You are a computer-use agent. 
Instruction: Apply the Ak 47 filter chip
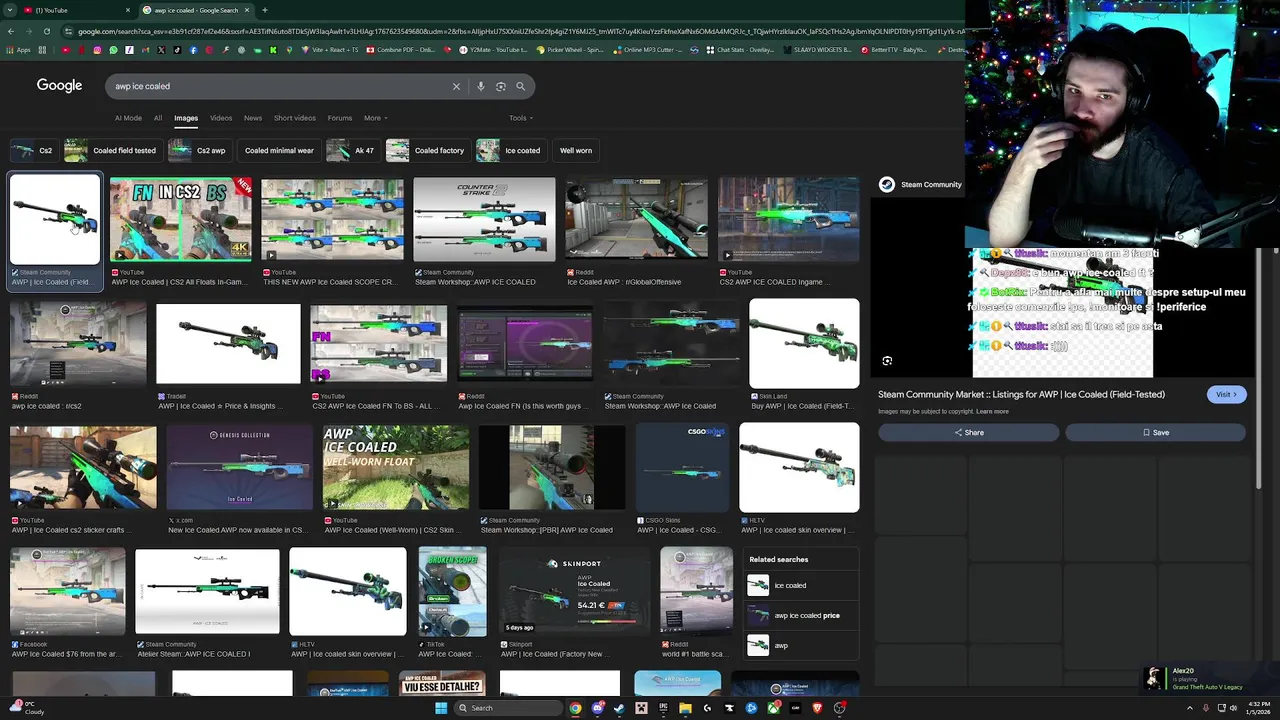[351, 150]
